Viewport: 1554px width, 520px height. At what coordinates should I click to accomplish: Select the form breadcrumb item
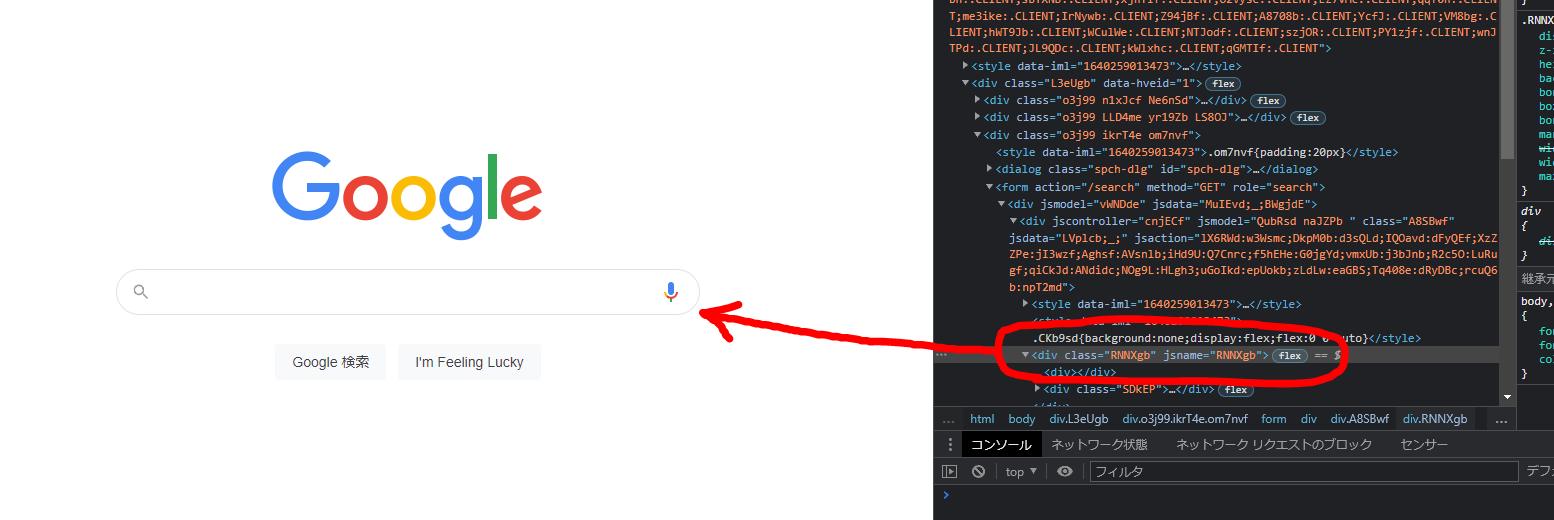pyautogui.click(x=1274, y=420)
